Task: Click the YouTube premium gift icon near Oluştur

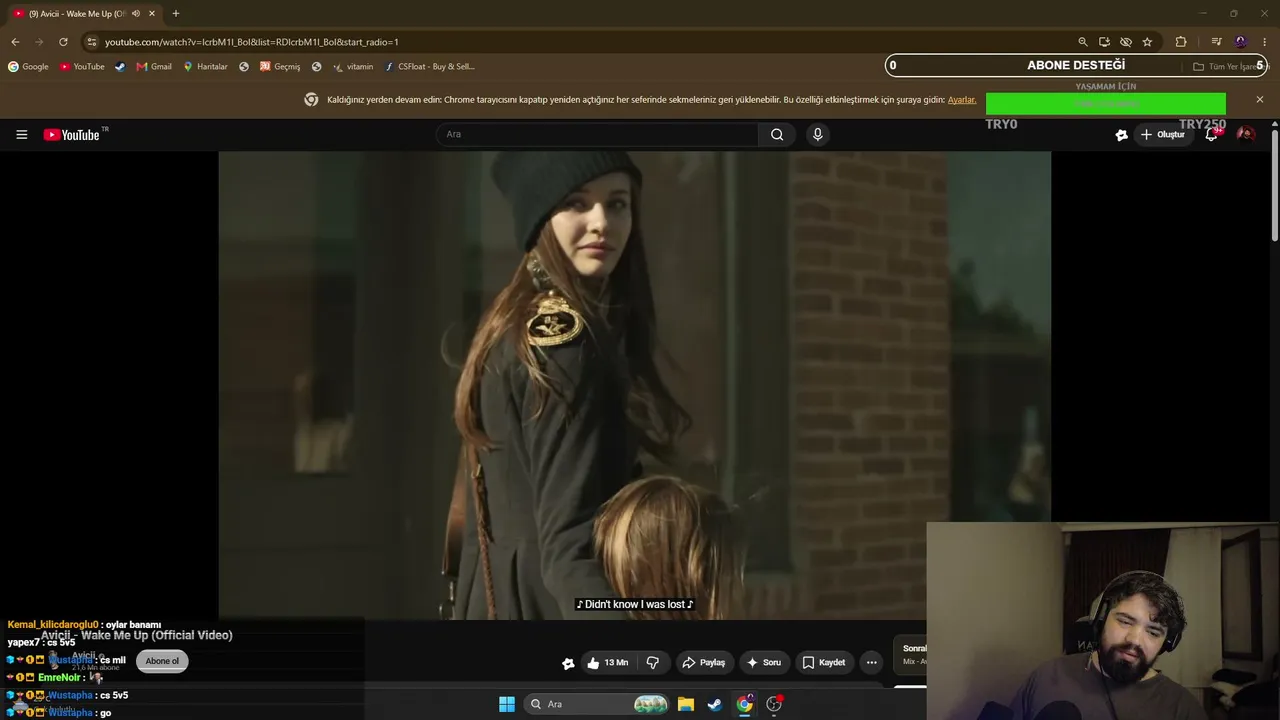Action: coord(1121,134)
